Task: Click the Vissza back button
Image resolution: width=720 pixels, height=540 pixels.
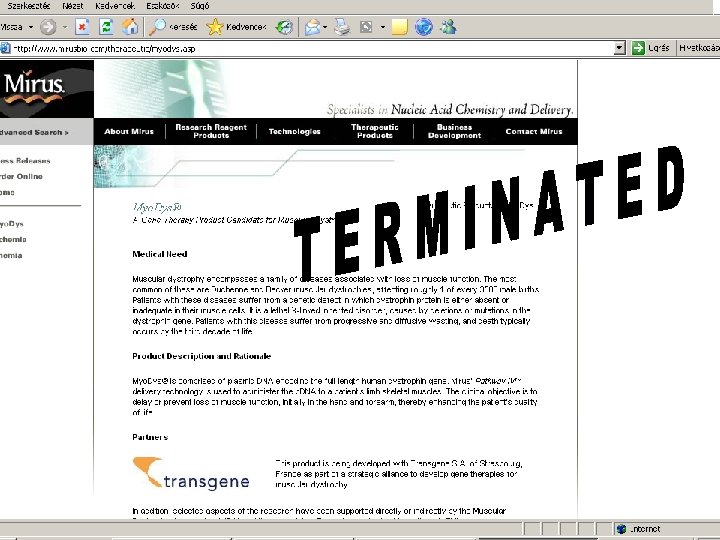Action: coord(11,27)
